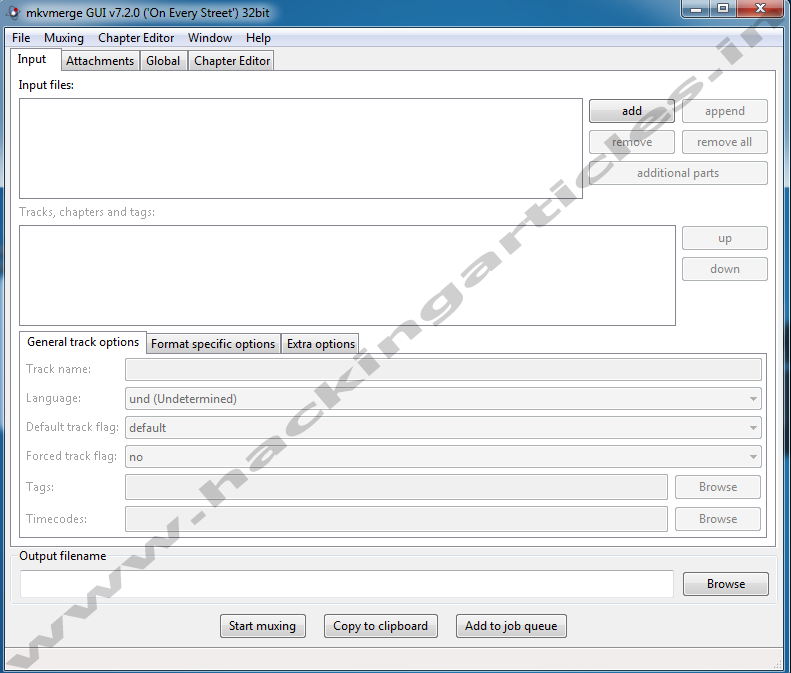The height and width of the screenshot is (673, 791).
Task: Click inside the Tracks, chapters and tags list
Action: (x=347, y=275)
